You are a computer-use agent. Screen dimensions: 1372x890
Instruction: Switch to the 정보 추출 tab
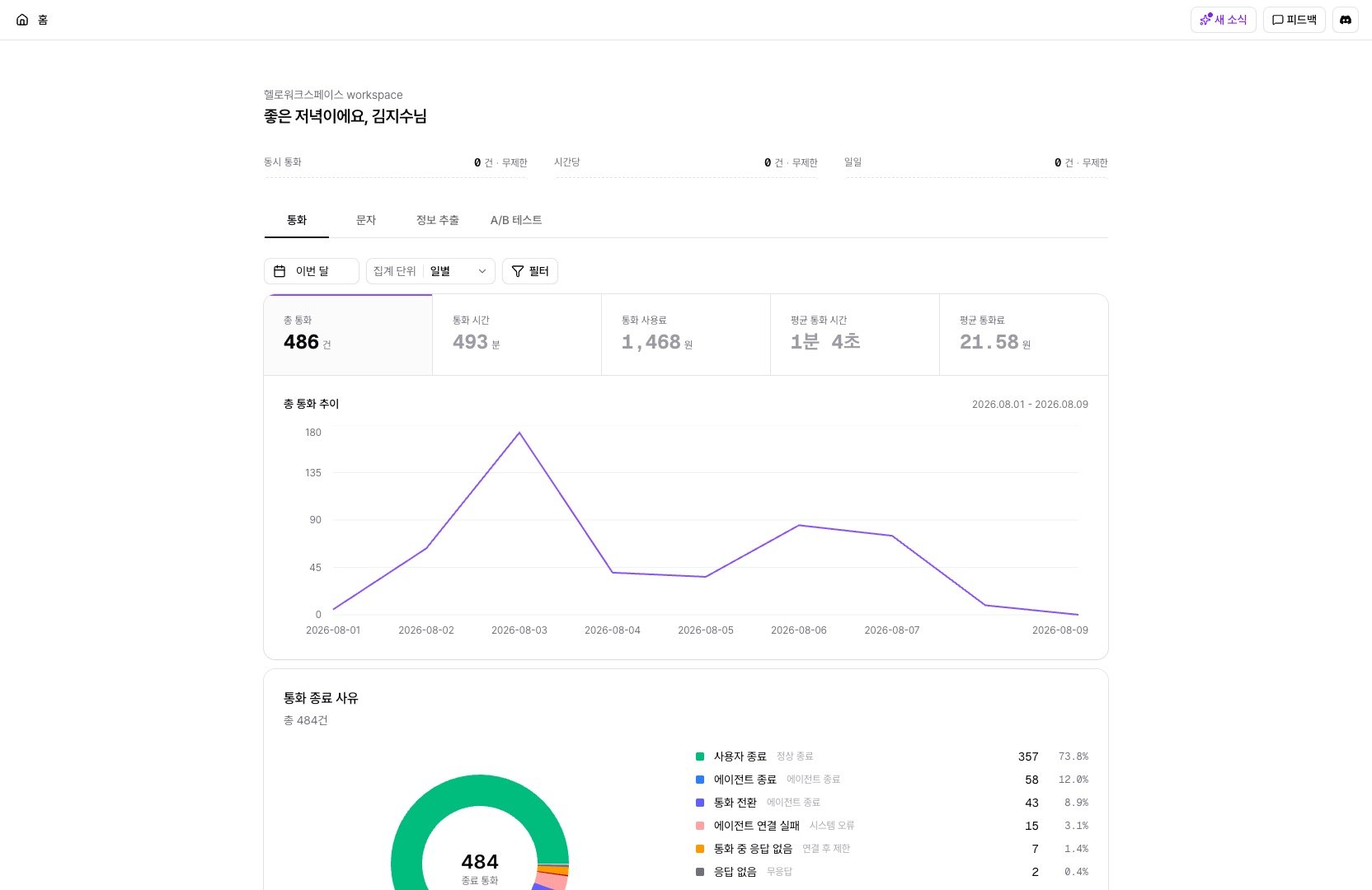click(438, 220)
